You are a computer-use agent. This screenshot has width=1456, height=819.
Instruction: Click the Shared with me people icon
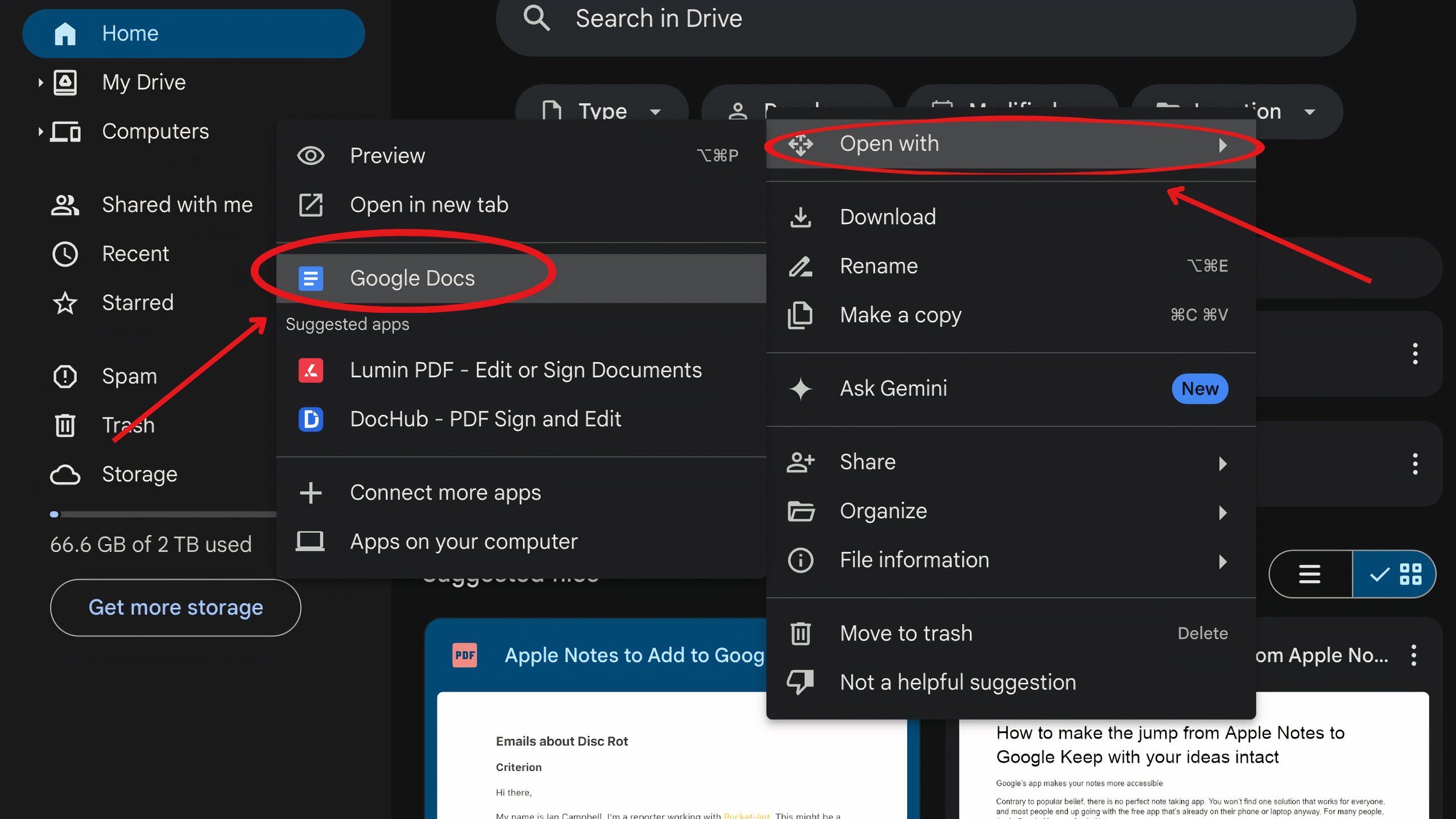(x=65, y=205)
